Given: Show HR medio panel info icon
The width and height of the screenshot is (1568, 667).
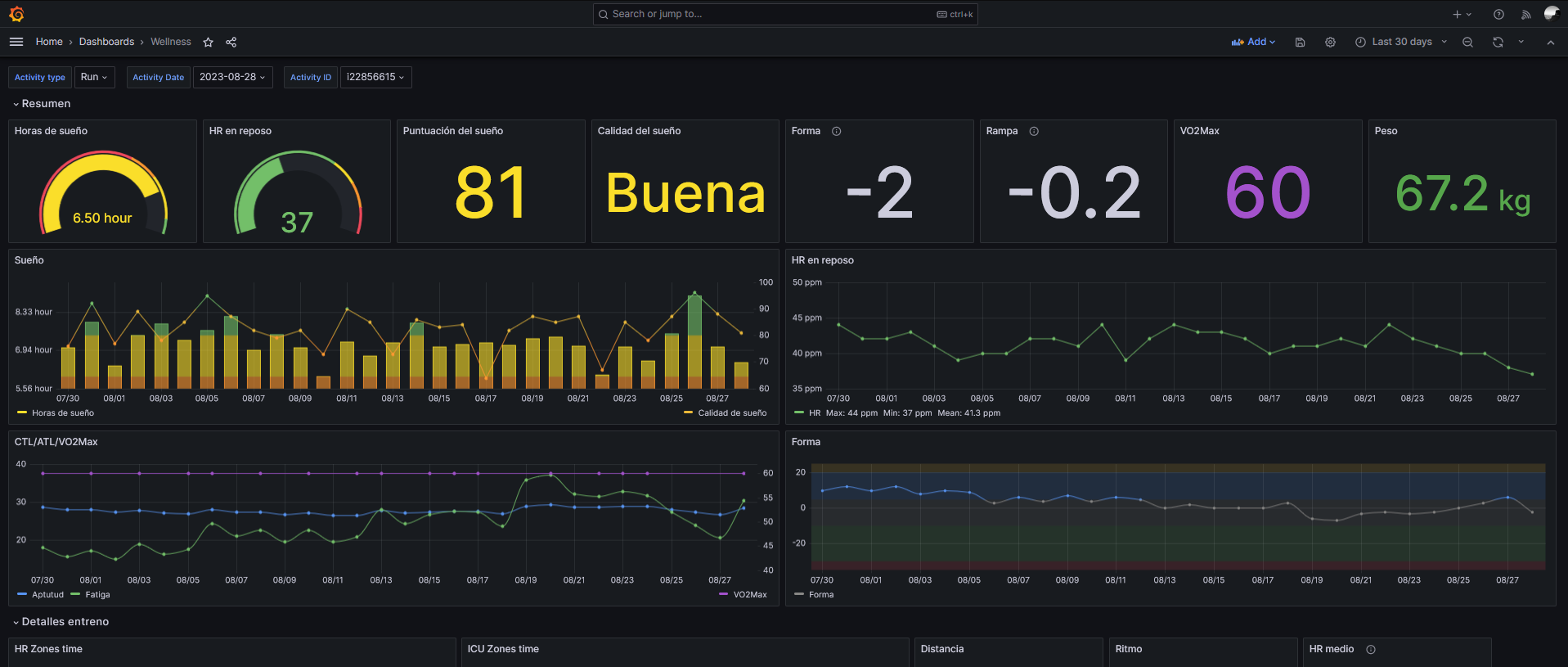Looking at the screenshot, I should pyautogui.click(x=1371, y=649).
